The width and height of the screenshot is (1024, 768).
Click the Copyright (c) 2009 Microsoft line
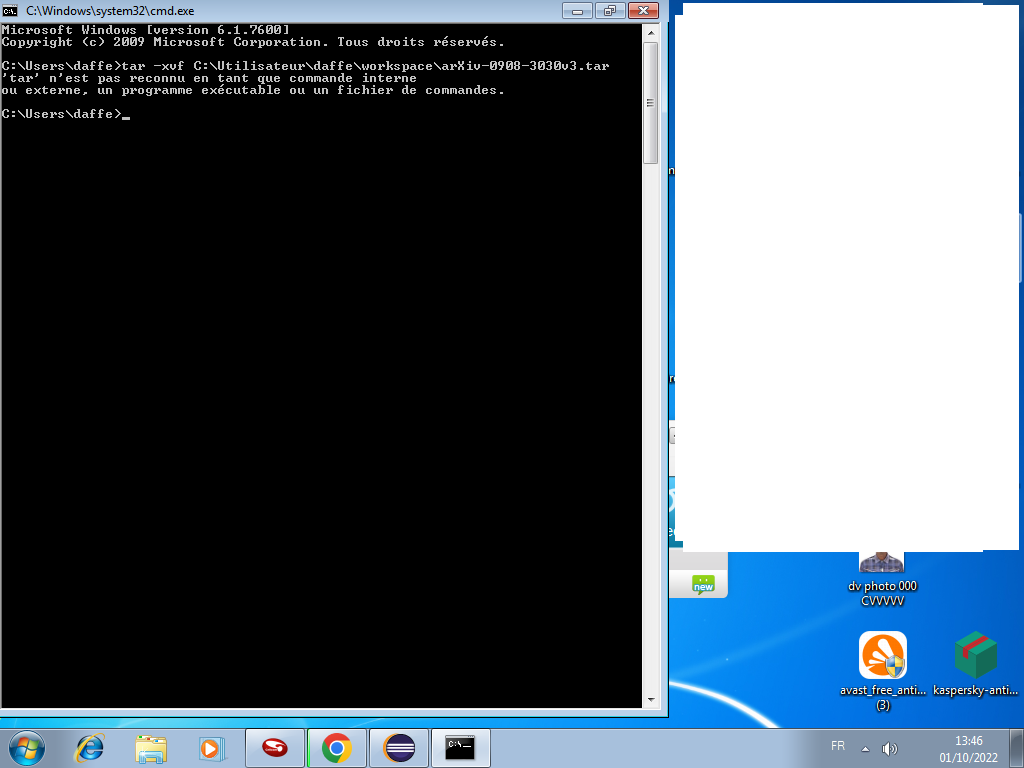[x=253, y=42]
